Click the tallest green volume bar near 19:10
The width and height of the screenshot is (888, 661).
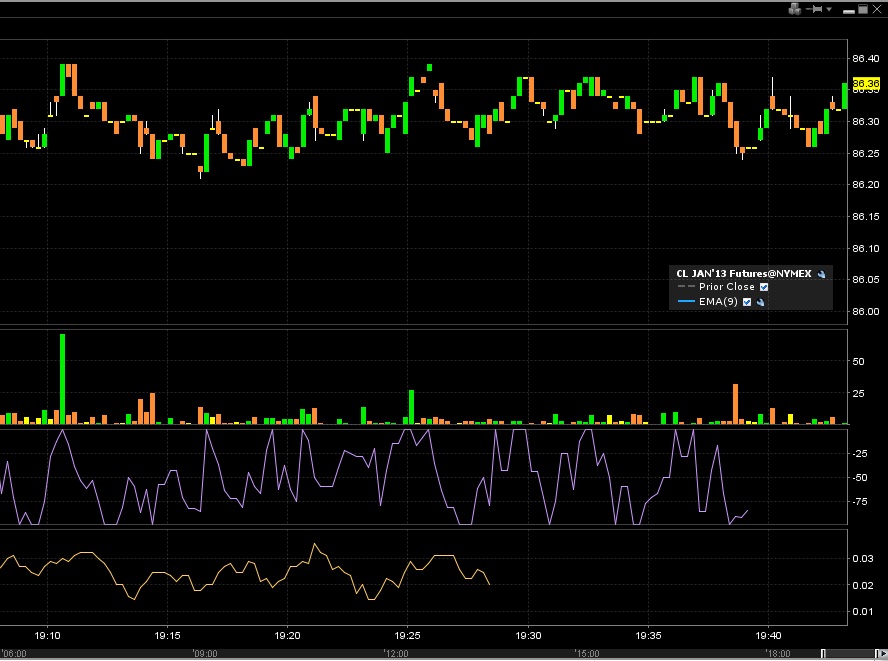tap(62, 379)
